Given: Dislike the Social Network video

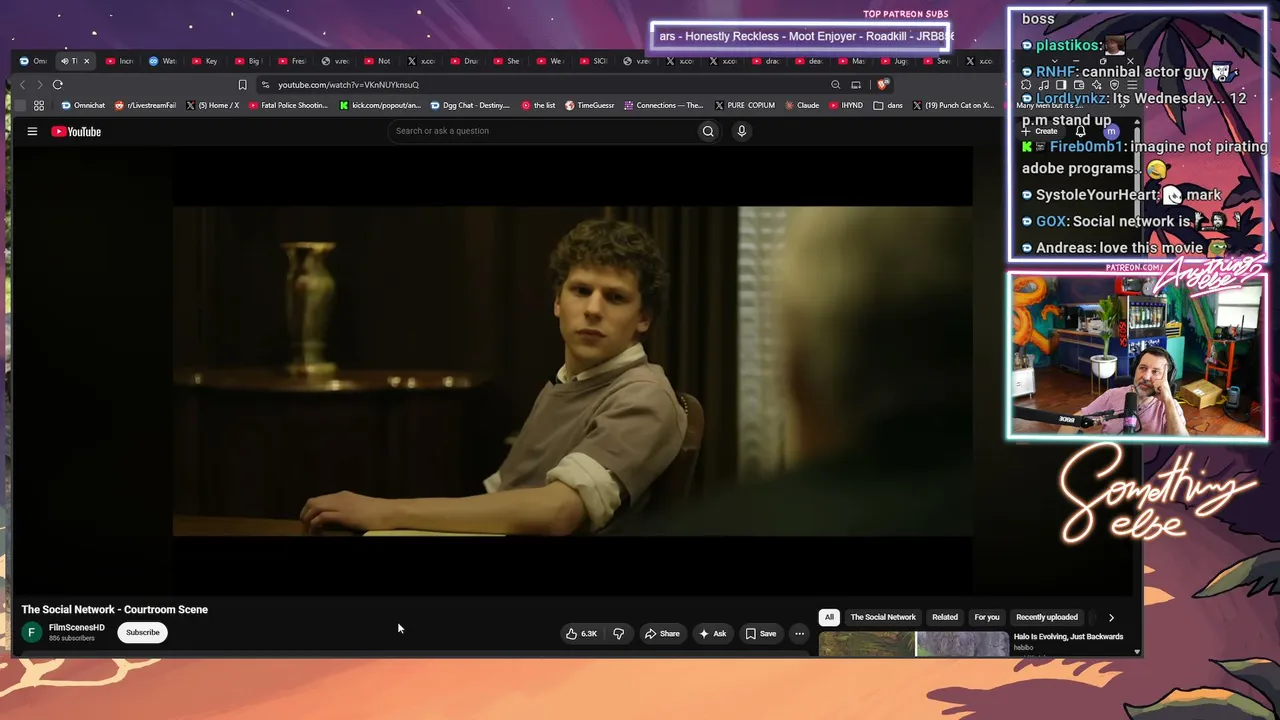Looking at the screenshot, I should point(618,633).
